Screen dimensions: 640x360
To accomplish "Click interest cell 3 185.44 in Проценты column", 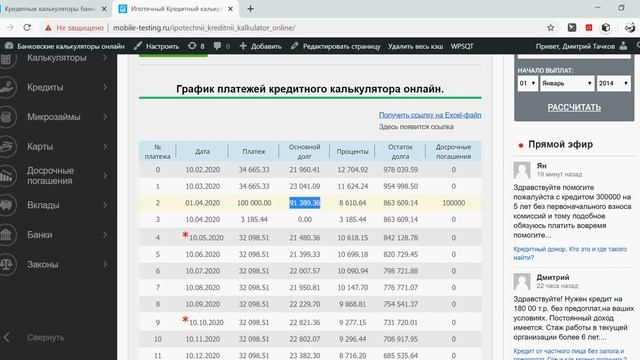I will [353, 220].
